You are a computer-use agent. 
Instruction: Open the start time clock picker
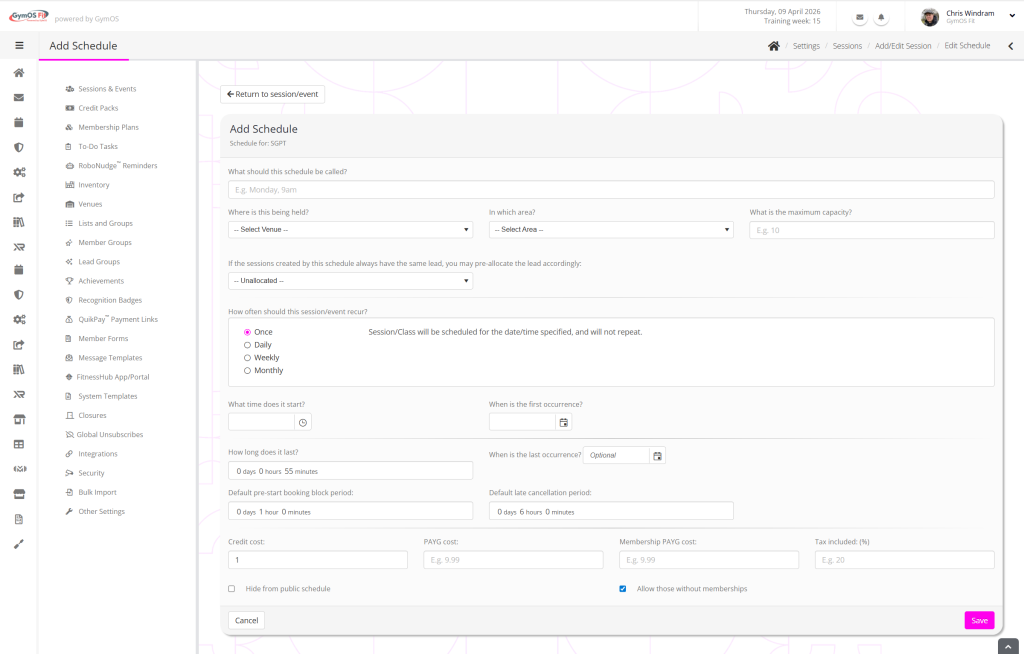click(303, 423)
